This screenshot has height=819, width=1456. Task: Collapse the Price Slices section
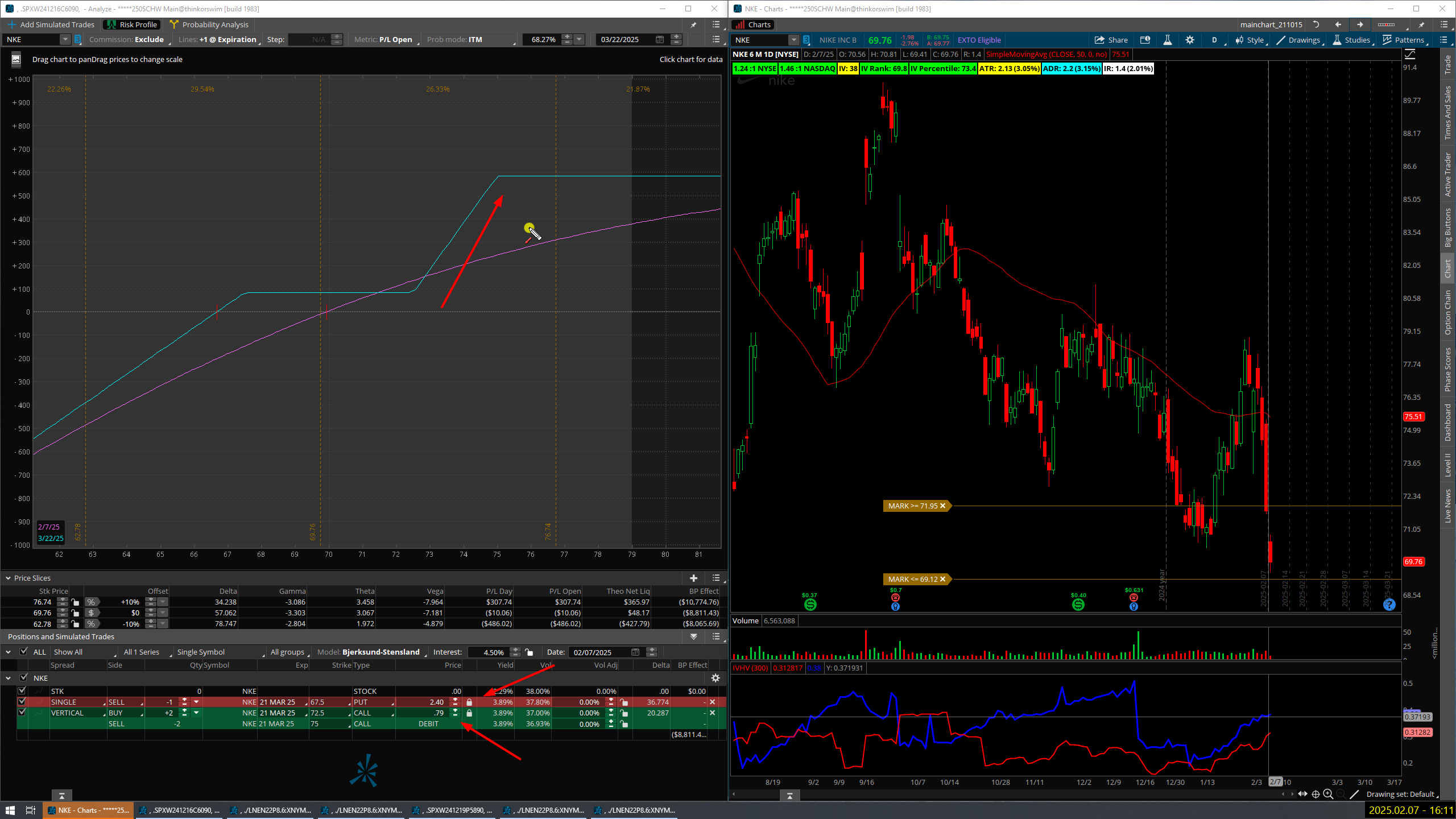(8, 578)
